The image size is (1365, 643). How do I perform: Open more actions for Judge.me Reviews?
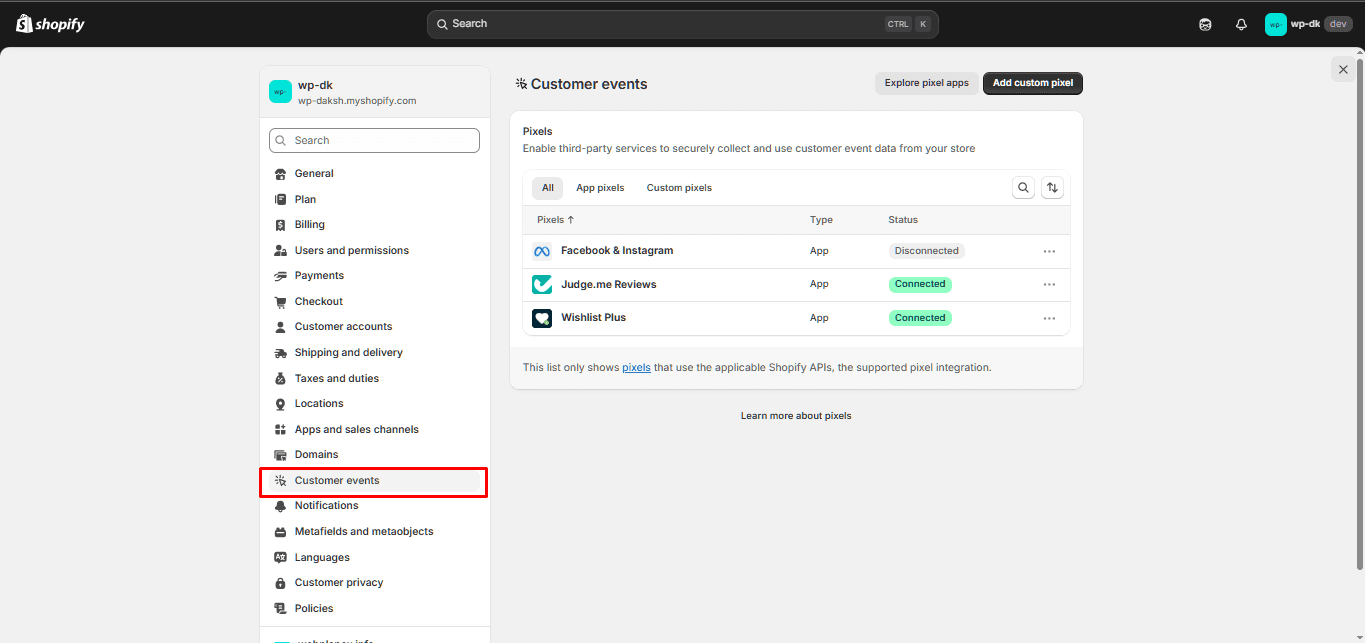(1049, 284)
